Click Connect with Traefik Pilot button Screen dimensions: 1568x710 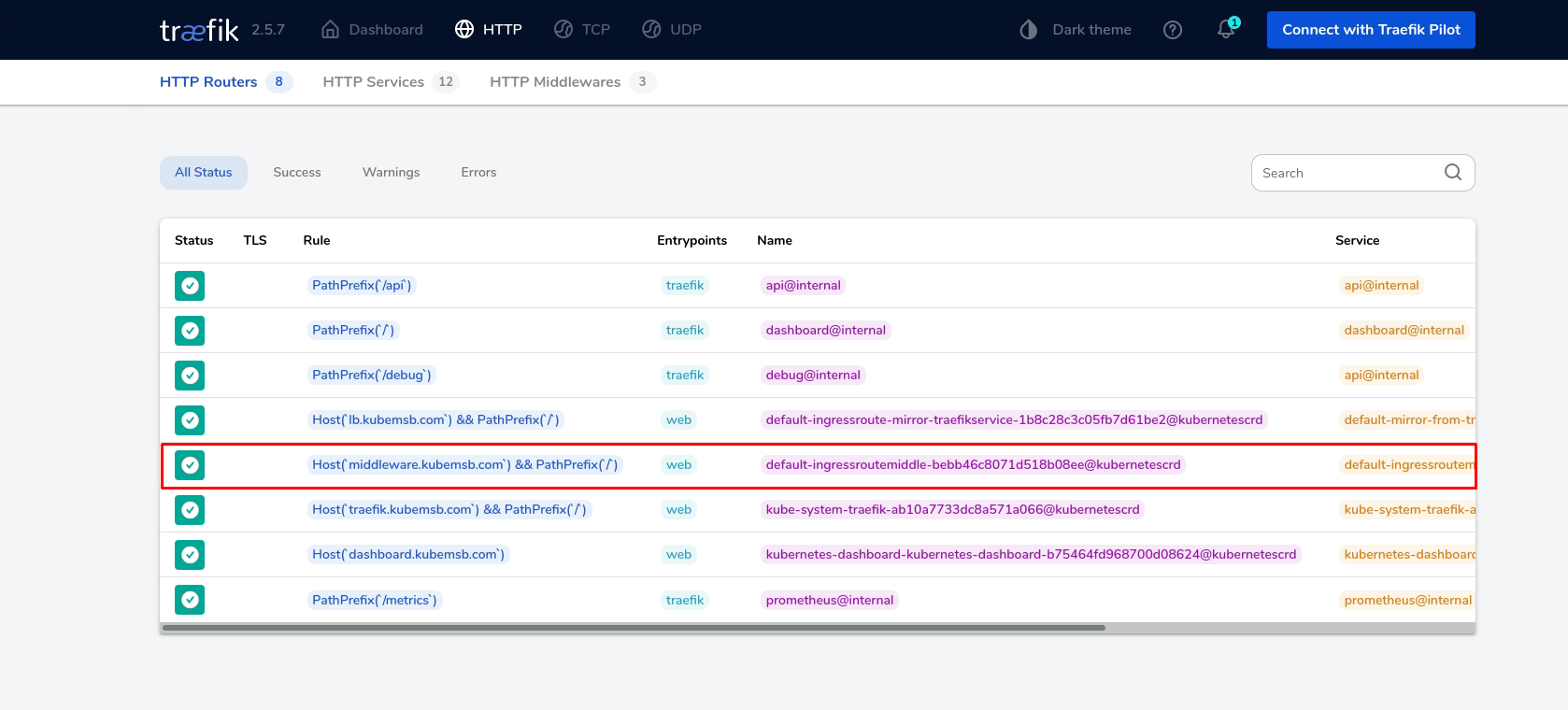[x=1370, y=30]
